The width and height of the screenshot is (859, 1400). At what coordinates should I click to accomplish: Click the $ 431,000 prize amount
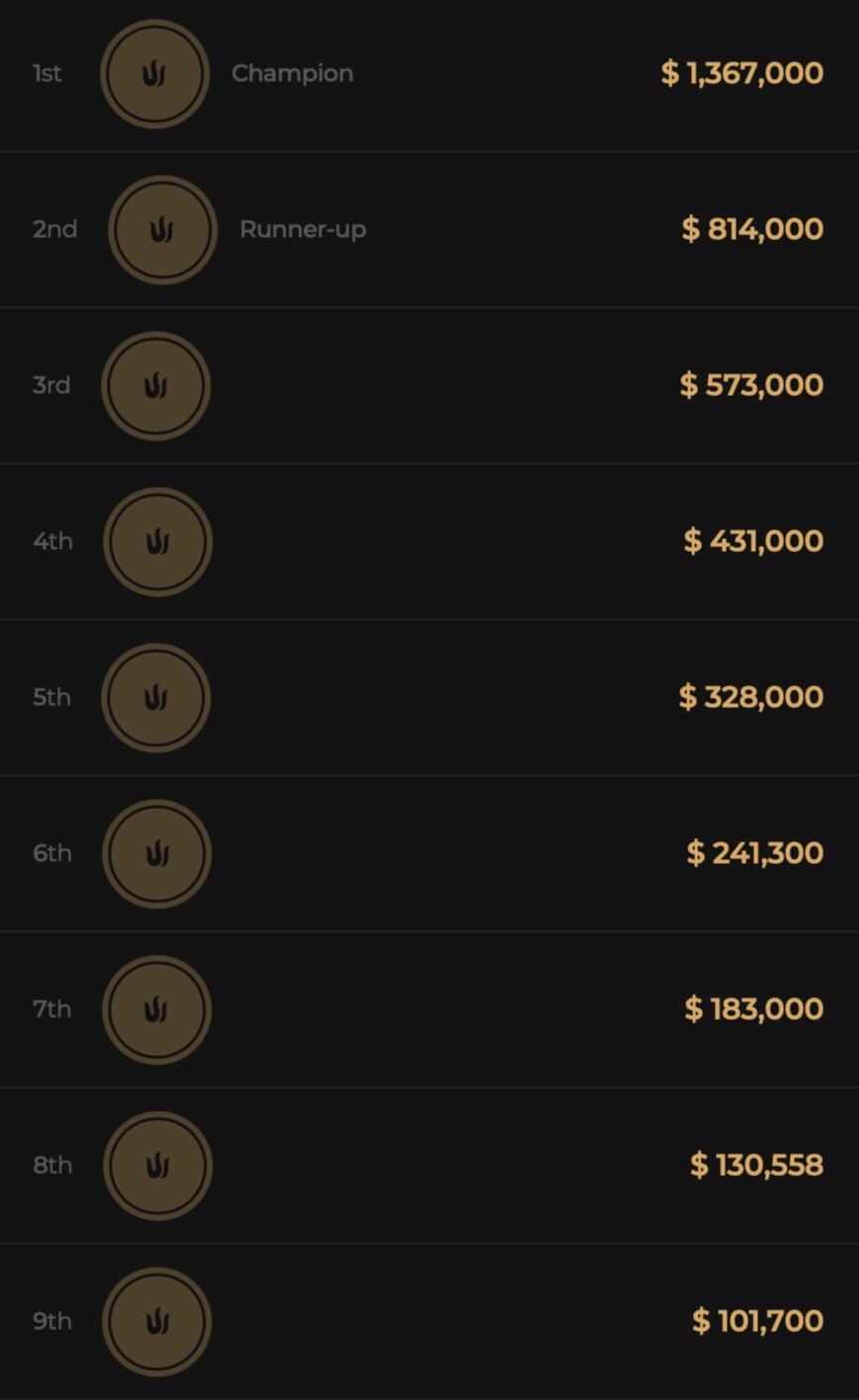pyautogui.click(x=753, y=541)
